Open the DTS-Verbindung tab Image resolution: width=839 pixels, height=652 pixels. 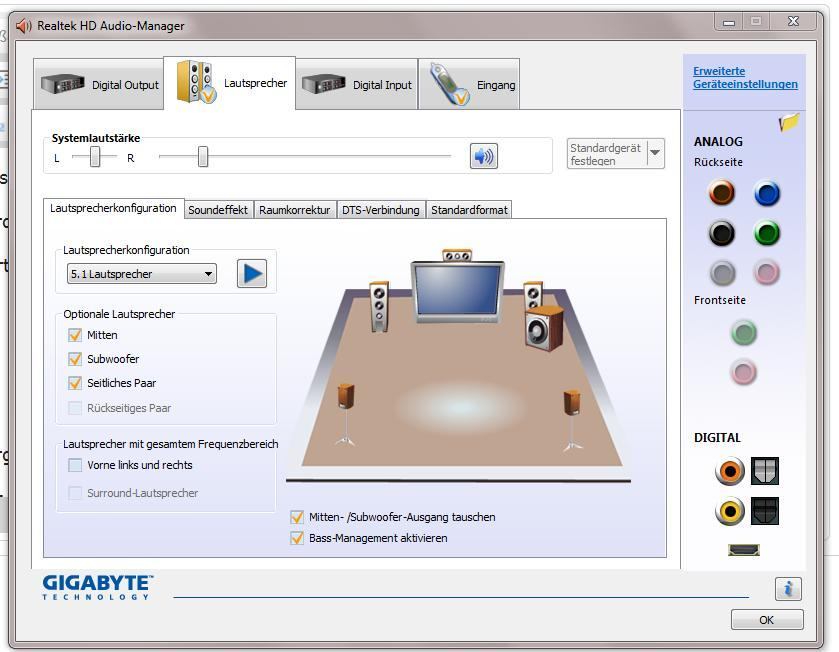coord(381,210)
